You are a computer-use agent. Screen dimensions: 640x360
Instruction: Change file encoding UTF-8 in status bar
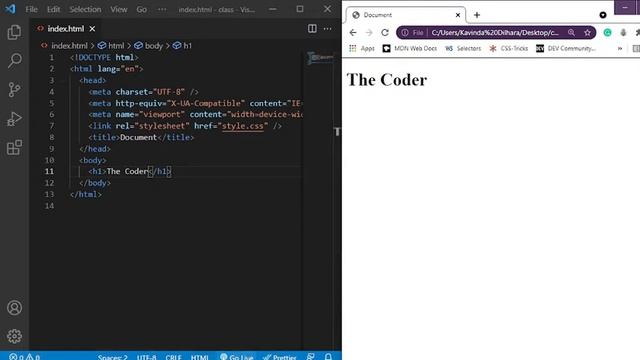(147, 357)
